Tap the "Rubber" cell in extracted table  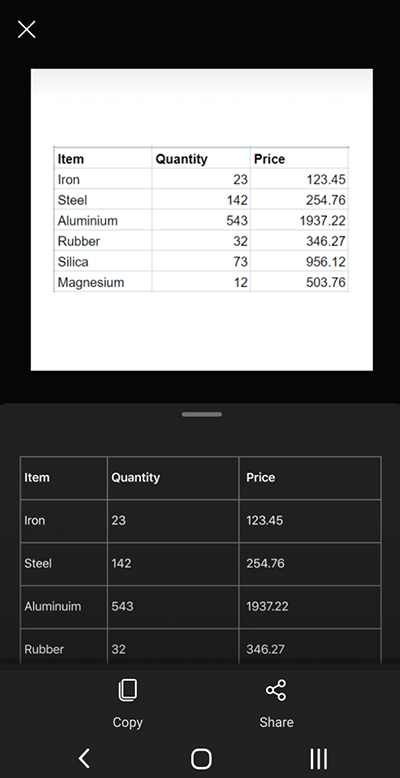point(64,647)
